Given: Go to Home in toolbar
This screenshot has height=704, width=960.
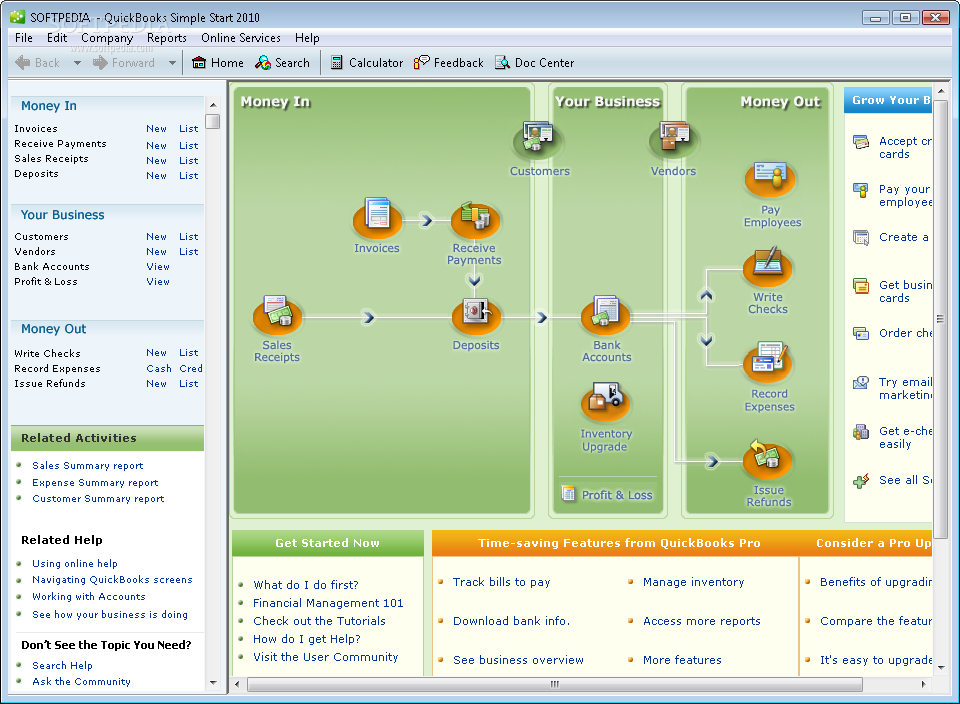Looking at the screenshot, I should point(218,62).
